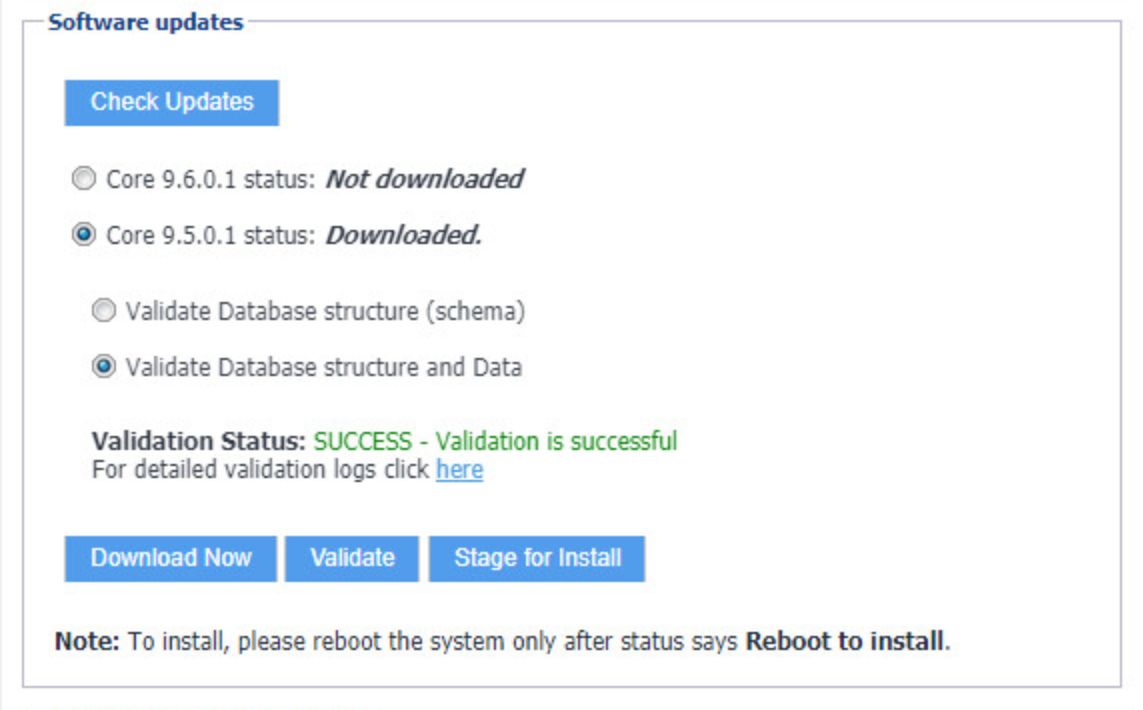The width and height of the screenshot is (1143, 710).
Task: Open detailed validation logs via here link
Action: 459,470
